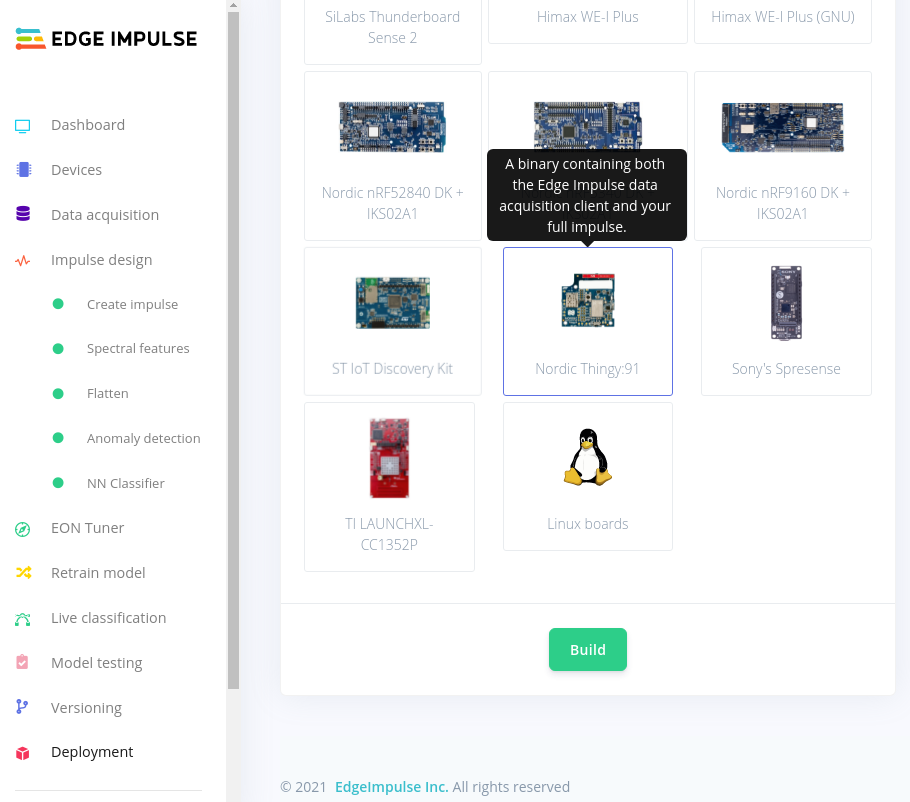The height and width of the screenshot is (802, 910).
Task: Go to Live classification
Action: (x=109, y=618)
